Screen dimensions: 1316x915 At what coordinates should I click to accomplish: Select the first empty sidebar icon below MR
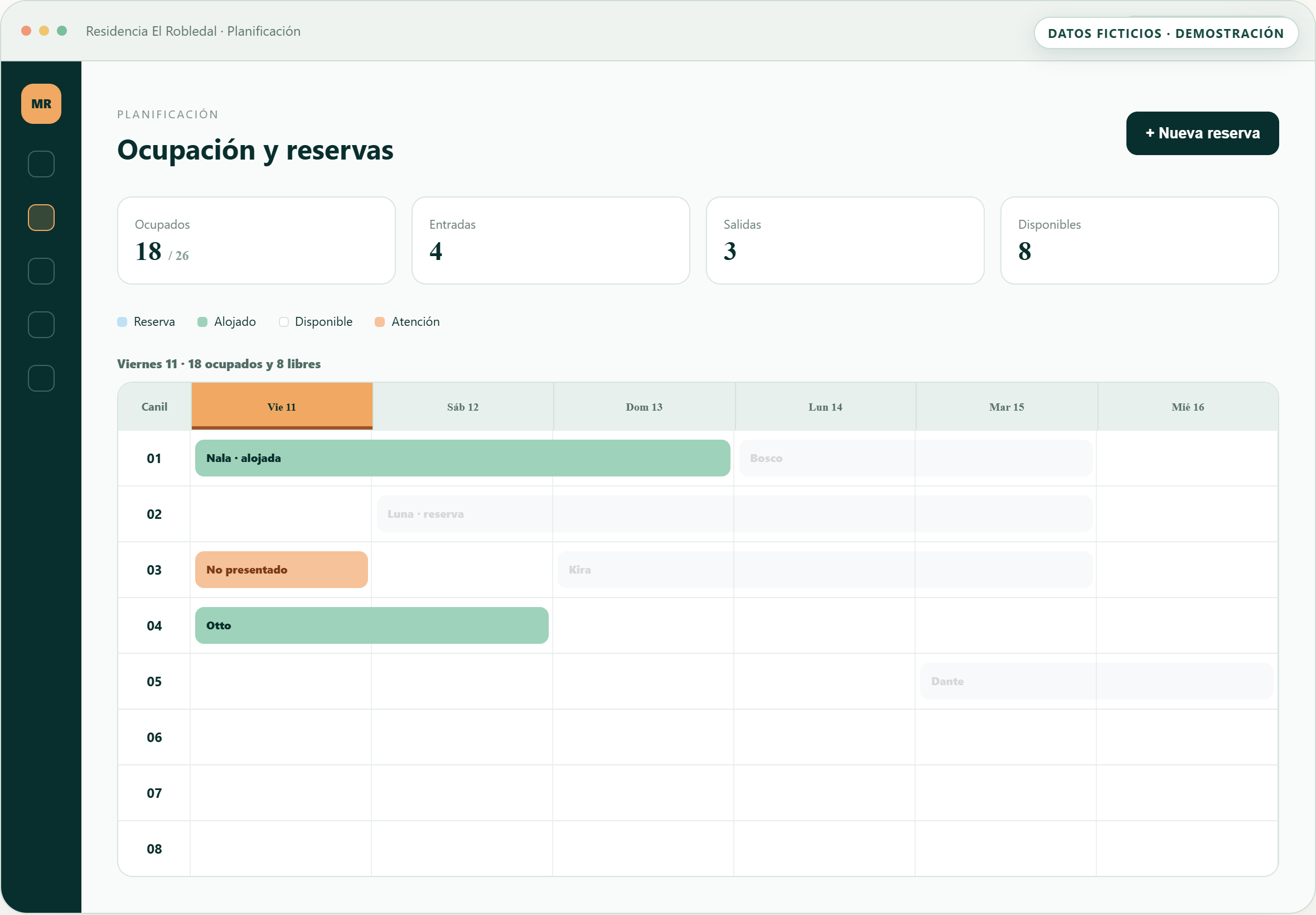tap(41, 164)
